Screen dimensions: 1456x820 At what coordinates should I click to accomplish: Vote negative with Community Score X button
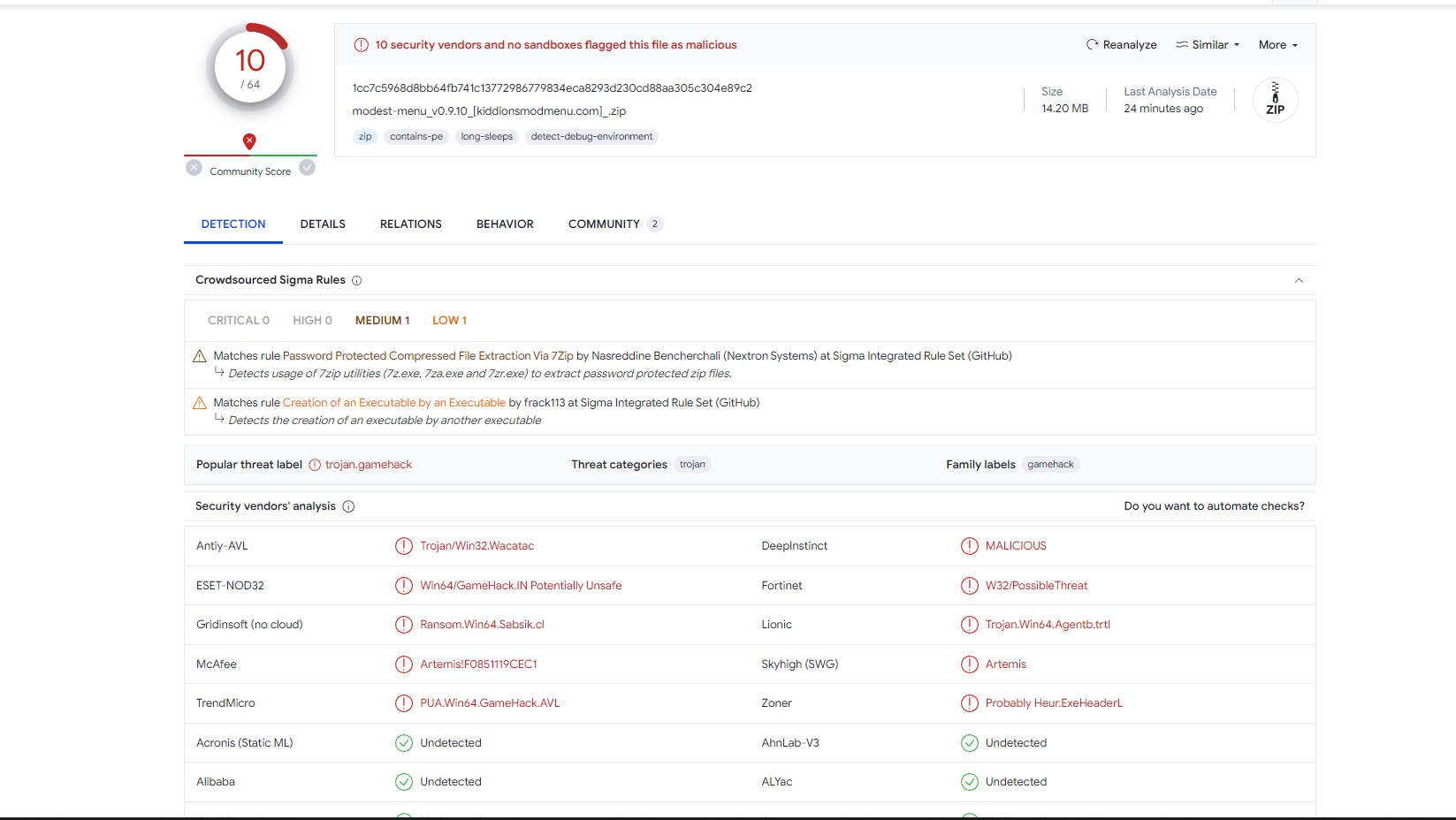tap(194, 168)
